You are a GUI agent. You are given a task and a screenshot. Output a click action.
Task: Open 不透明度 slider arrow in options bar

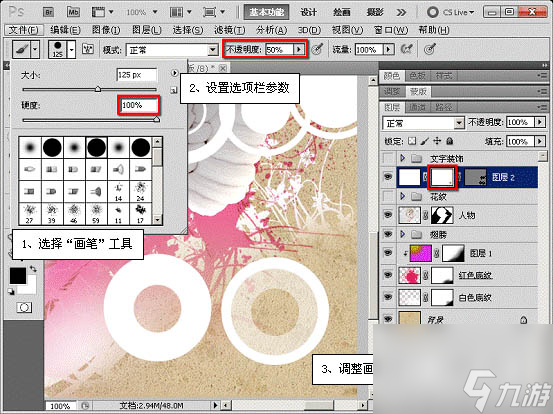click(x=299, y=49)
